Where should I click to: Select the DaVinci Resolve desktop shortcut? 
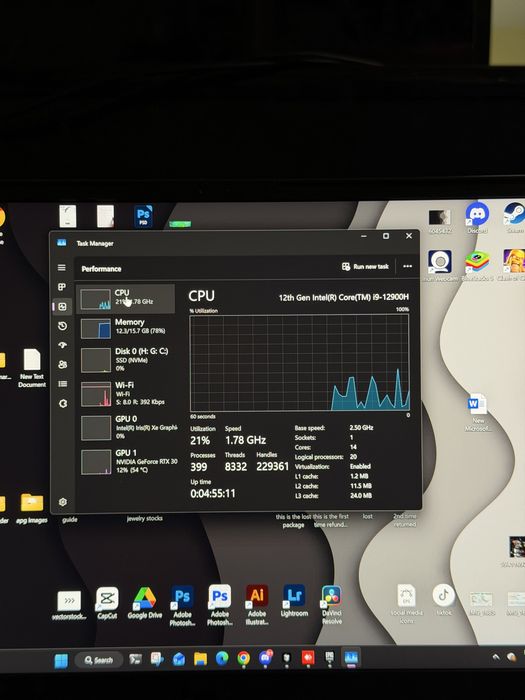click(x=332, y=605)
